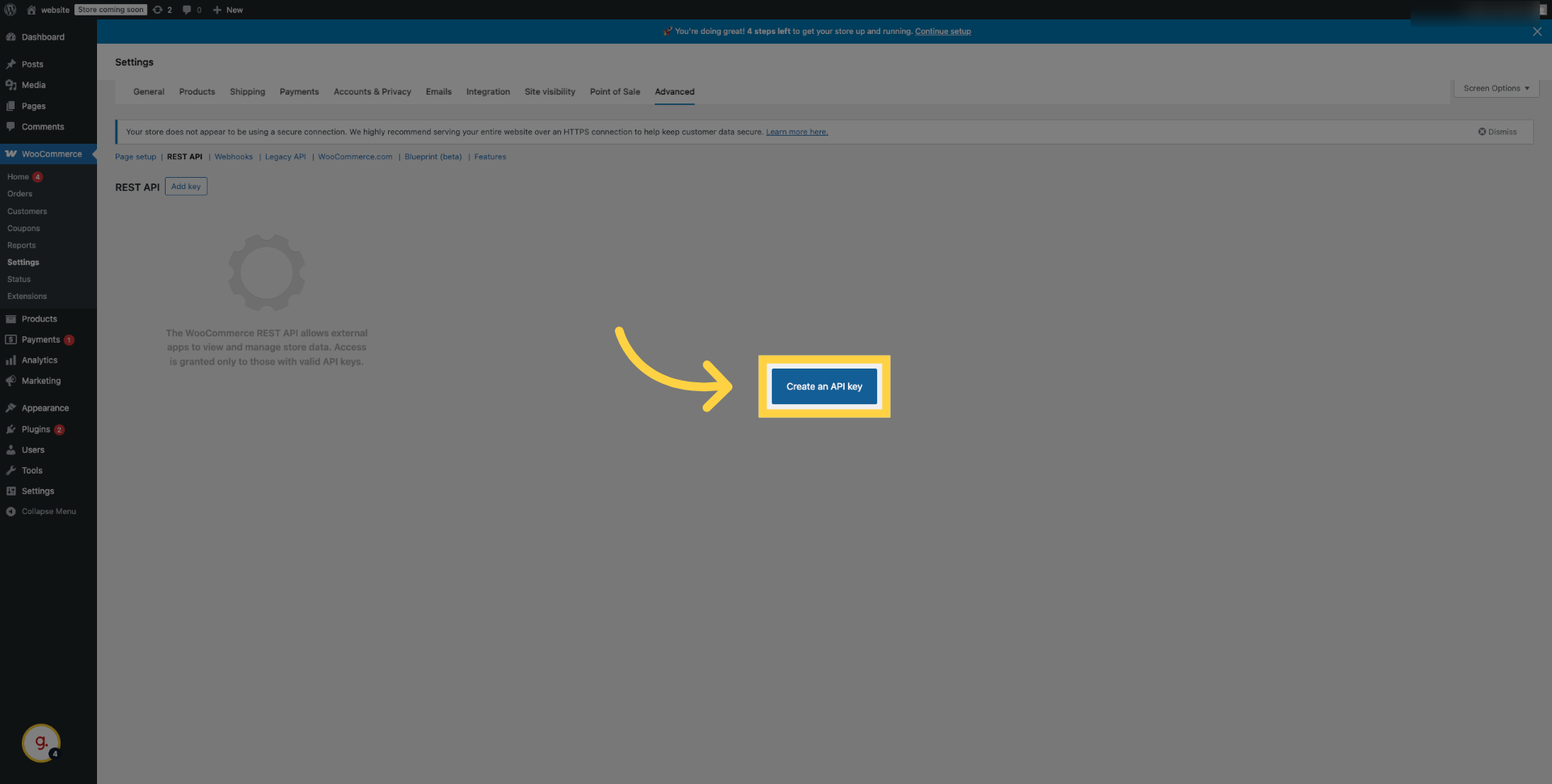Click the comments bubble icon in admin bar
Screen dimensions: 1552x784
click(x=186, y=10)
